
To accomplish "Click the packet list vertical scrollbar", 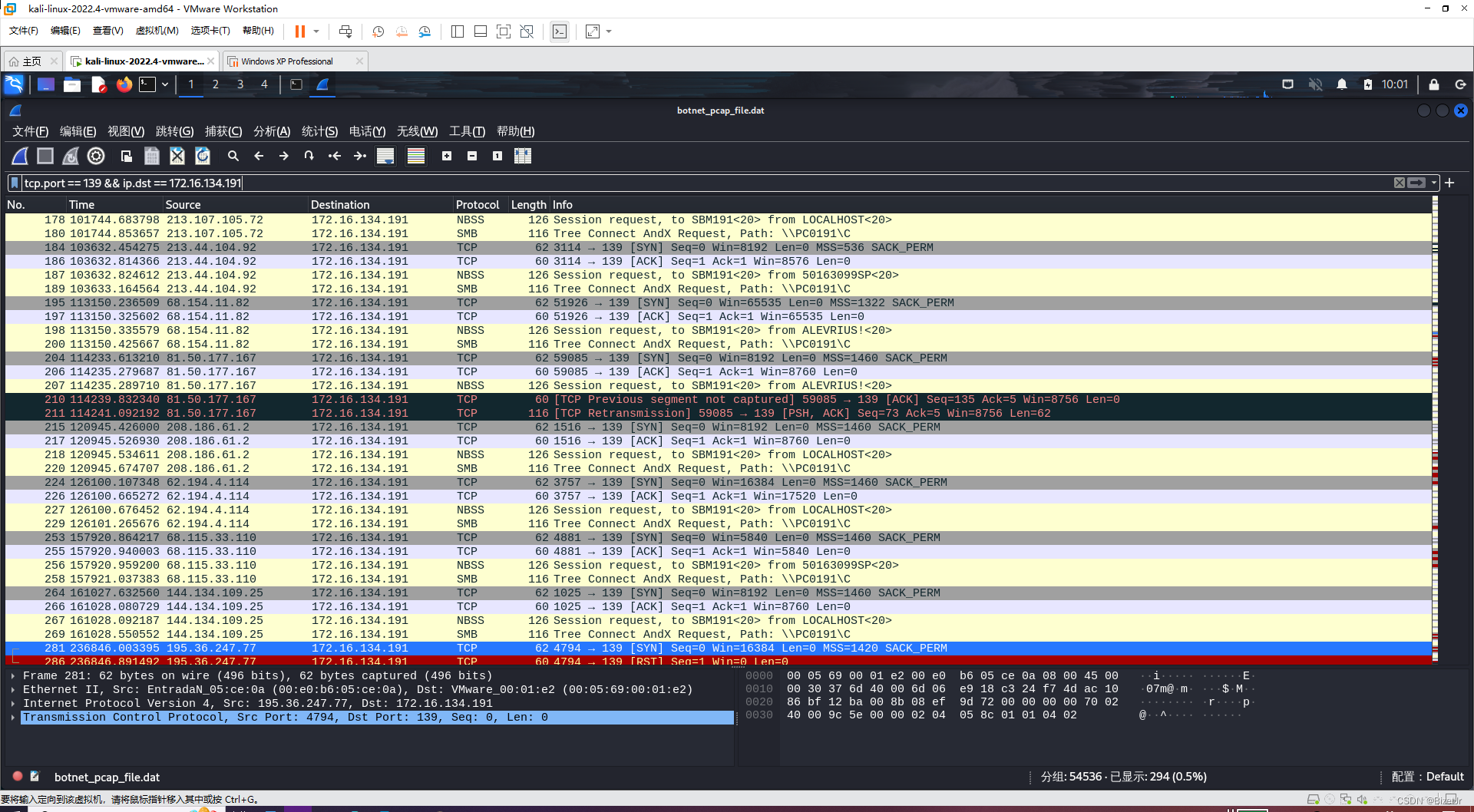I will pos(1435,430).
